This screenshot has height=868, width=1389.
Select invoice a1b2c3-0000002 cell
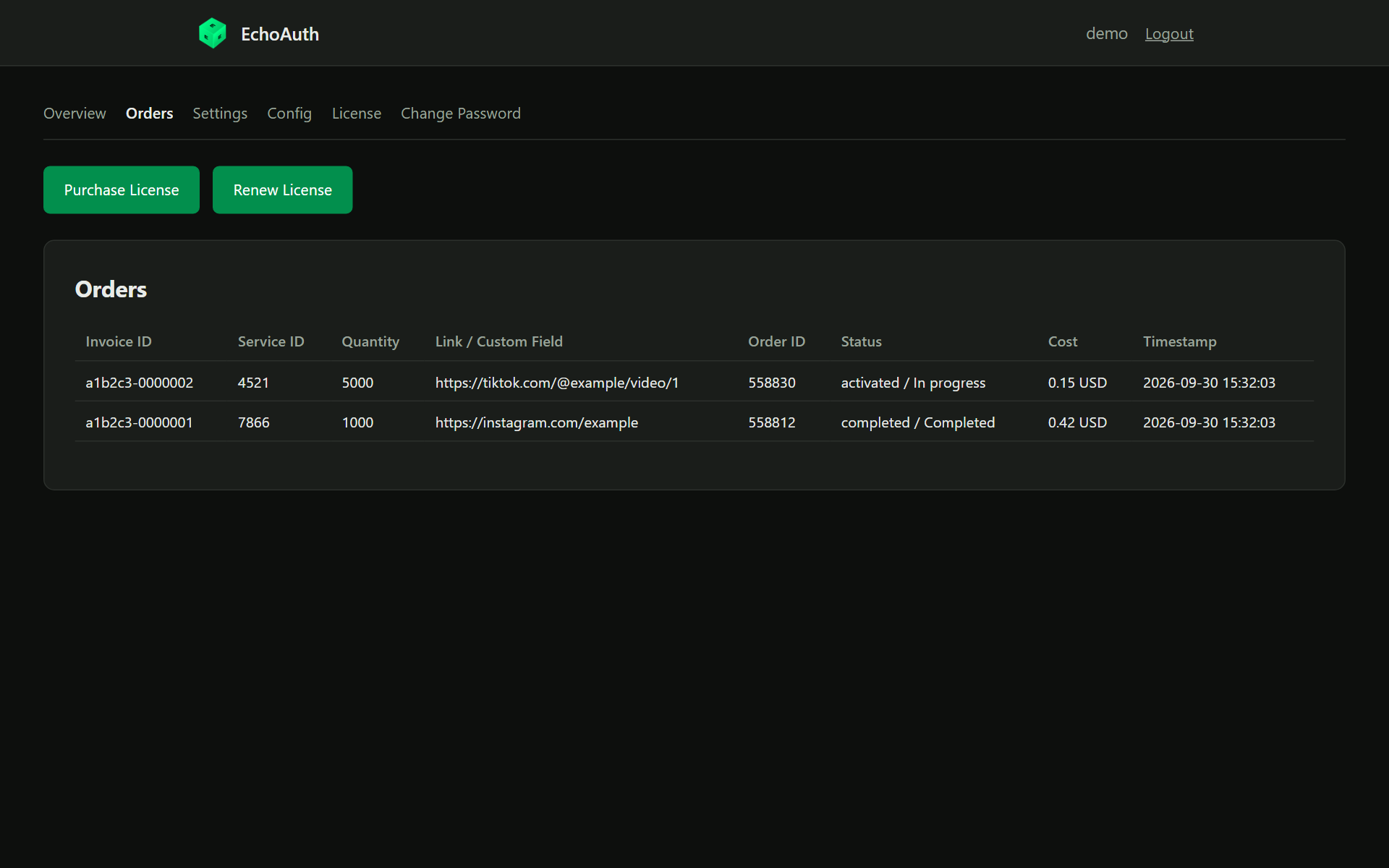[x=140, y=383]
